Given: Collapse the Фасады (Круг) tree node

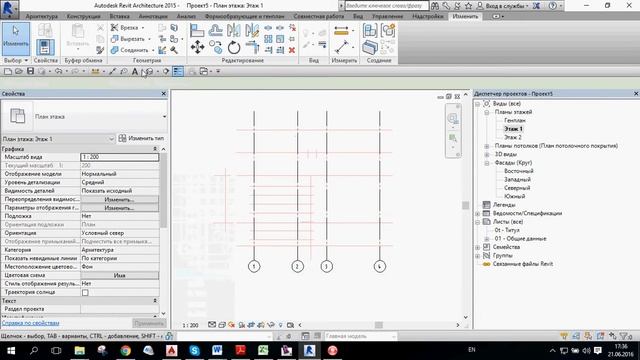Looking at the screenshot, I should 487,163.
